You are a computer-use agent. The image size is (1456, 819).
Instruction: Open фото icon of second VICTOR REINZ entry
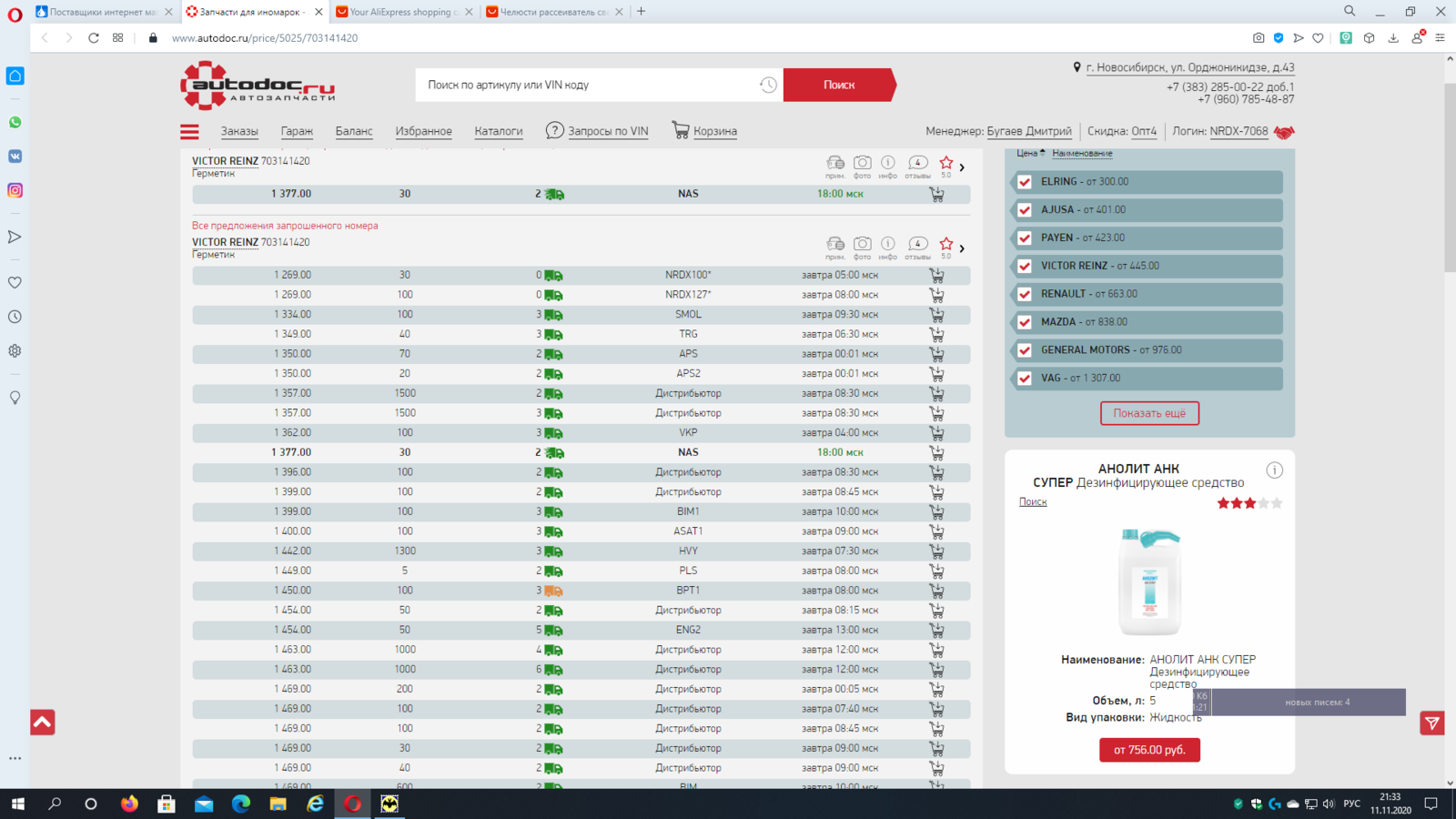862,248
